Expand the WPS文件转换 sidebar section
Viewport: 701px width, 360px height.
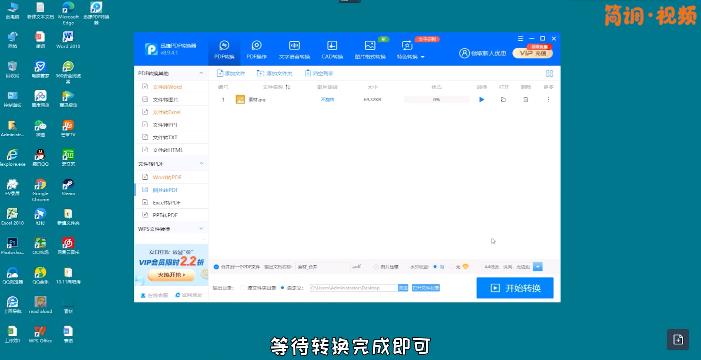(202, 229)
